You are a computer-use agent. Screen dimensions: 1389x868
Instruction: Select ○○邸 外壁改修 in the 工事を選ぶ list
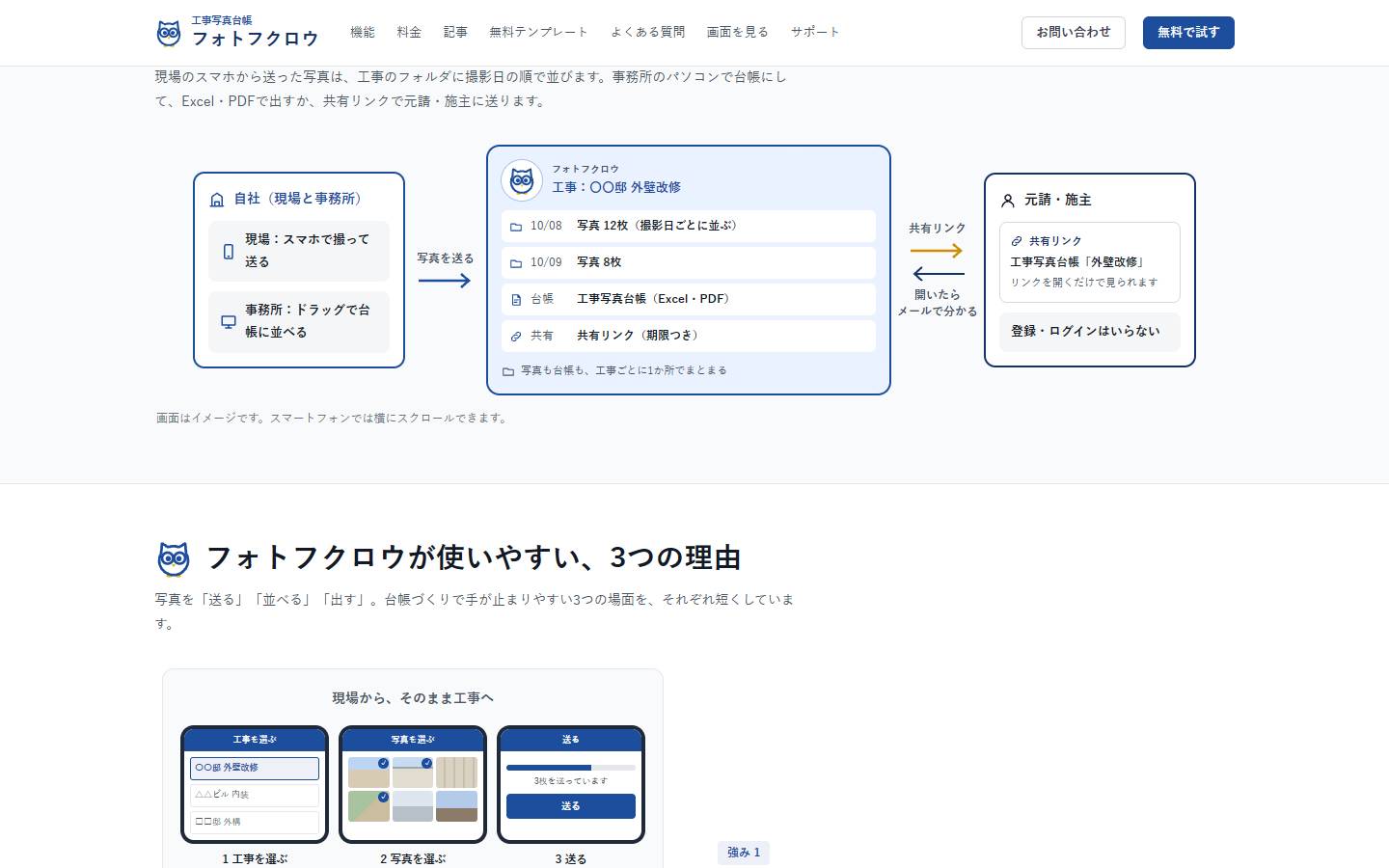255,768
